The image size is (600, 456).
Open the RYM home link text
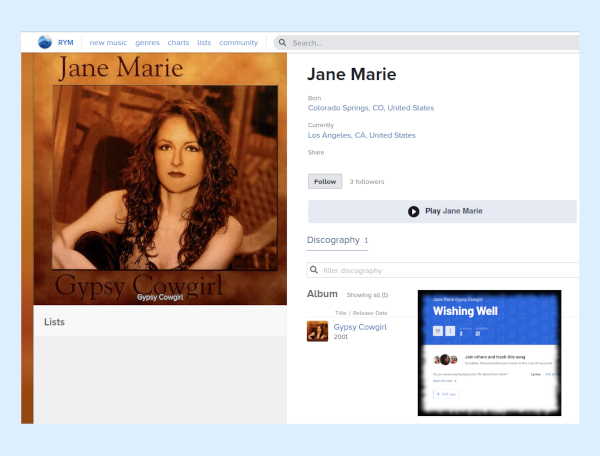pos(65,42)
